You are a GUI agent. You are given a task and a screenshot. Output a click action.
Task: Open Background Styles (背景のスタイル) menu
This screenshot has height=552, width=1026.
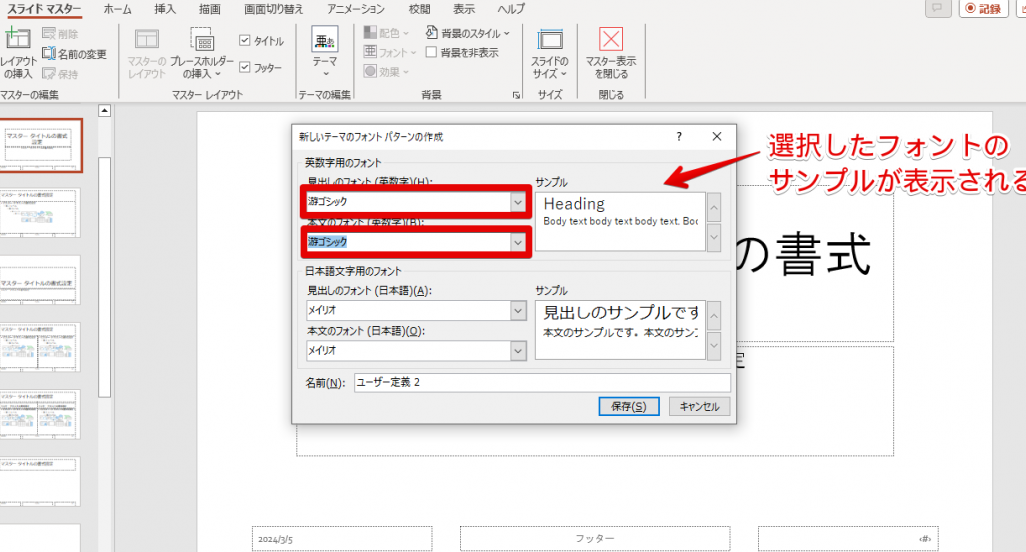pos(467,33)
